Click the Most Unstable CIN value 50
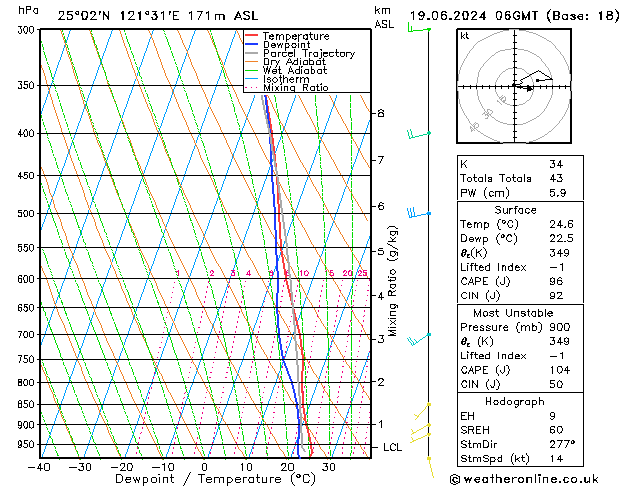 [x=556, y=385]
